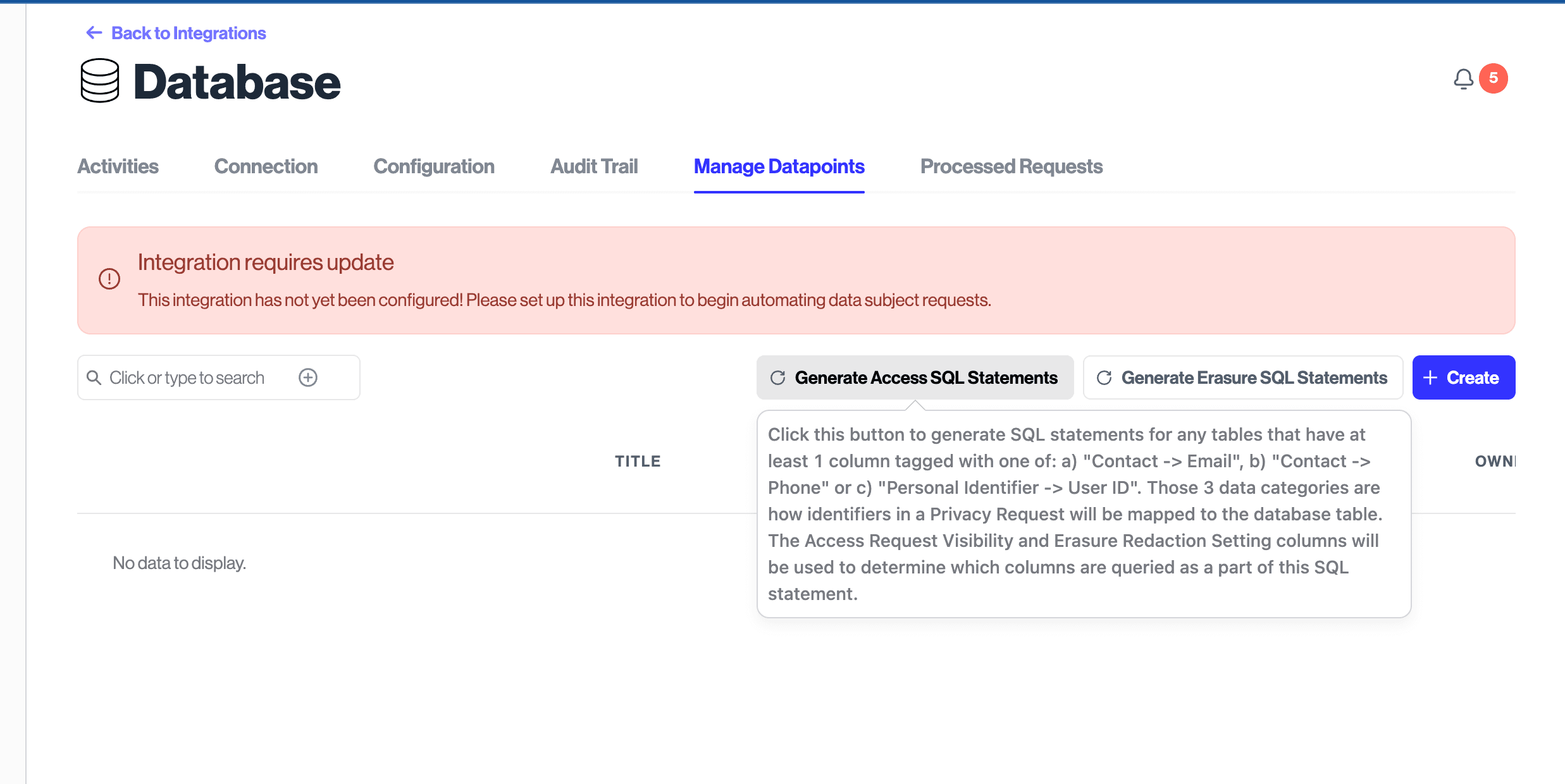Screen dimensions: 1565x784
Task: Go to Processed Requests tab
Action: point(1011,166)
